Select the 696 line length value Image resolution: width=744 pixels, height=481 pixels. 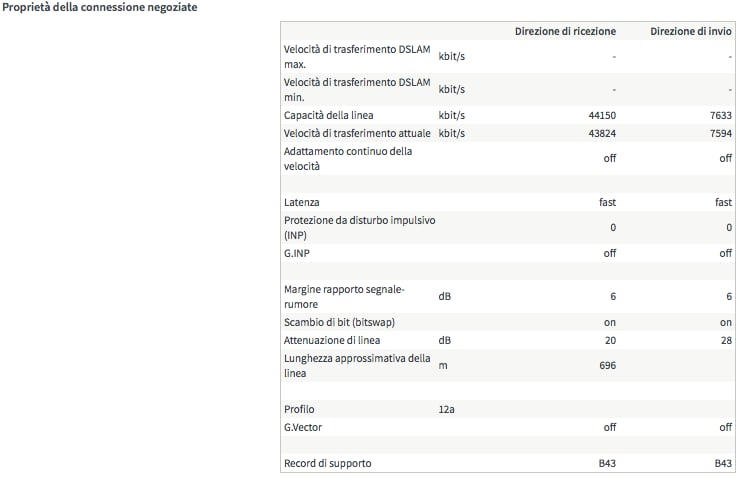coord(606,366)
